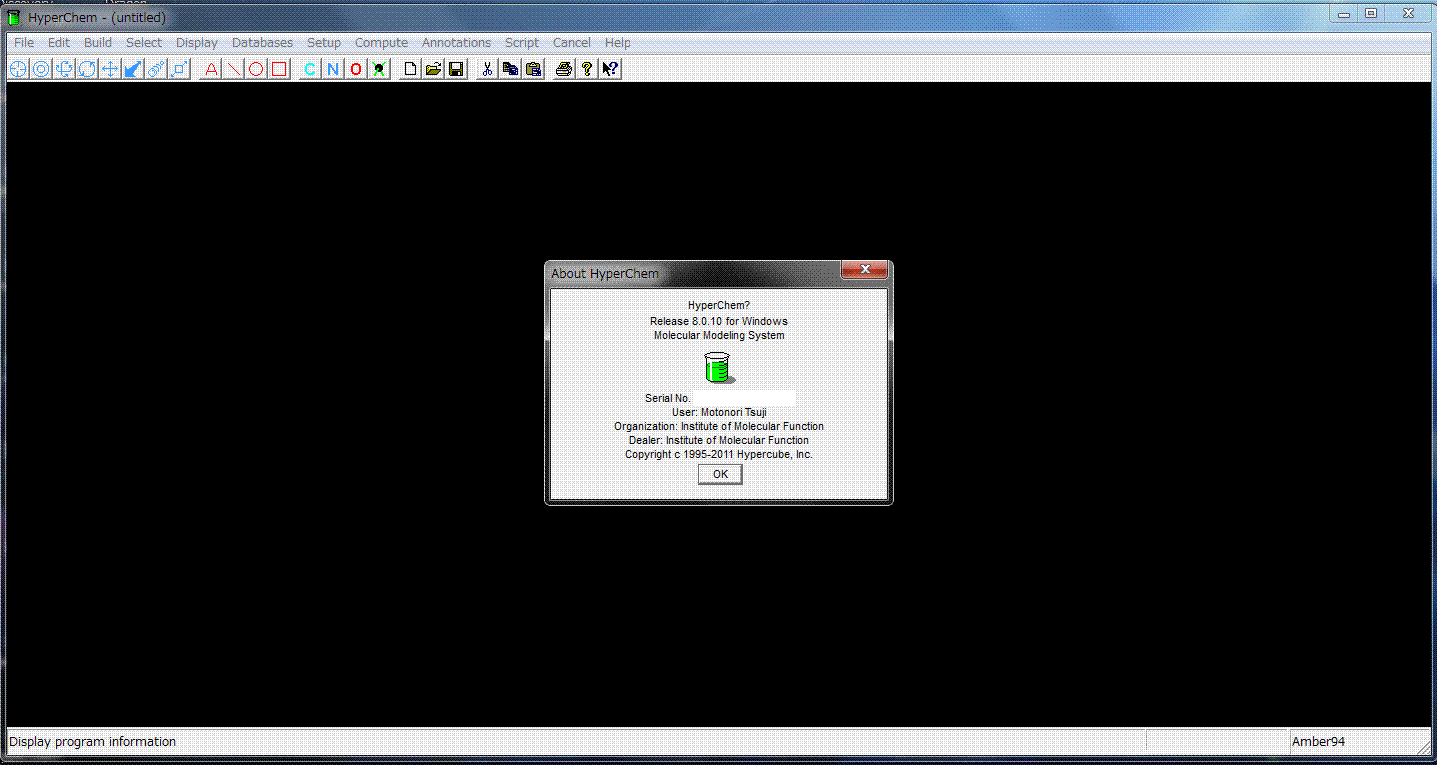Maximize the HyperChem main window
Screen dimensions: 1437x765
point(1371,13)
